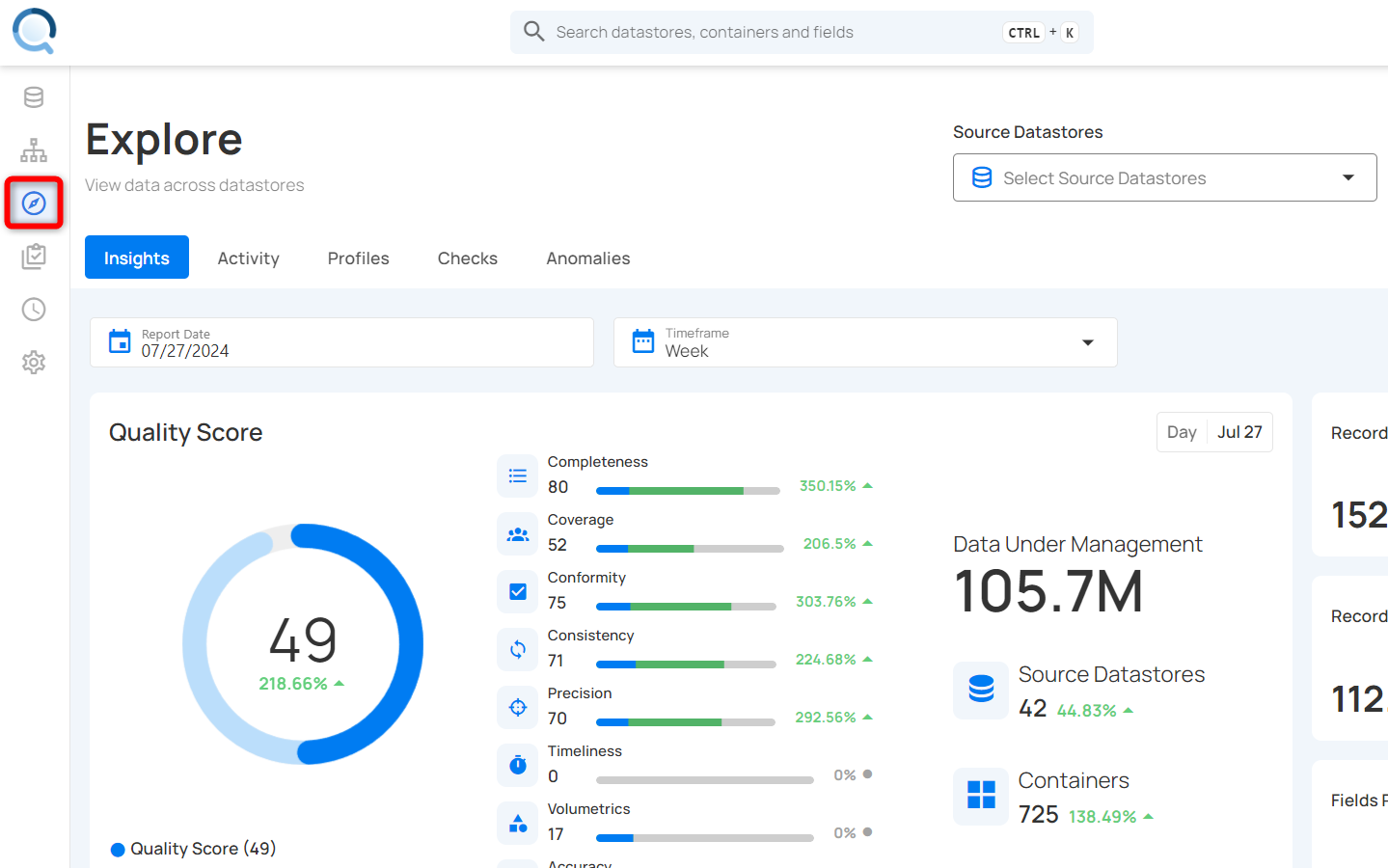Switch to the Insights tab
Image resolution: width=1388 pixels, height=868 pixels.
click(x=137, y=258)
